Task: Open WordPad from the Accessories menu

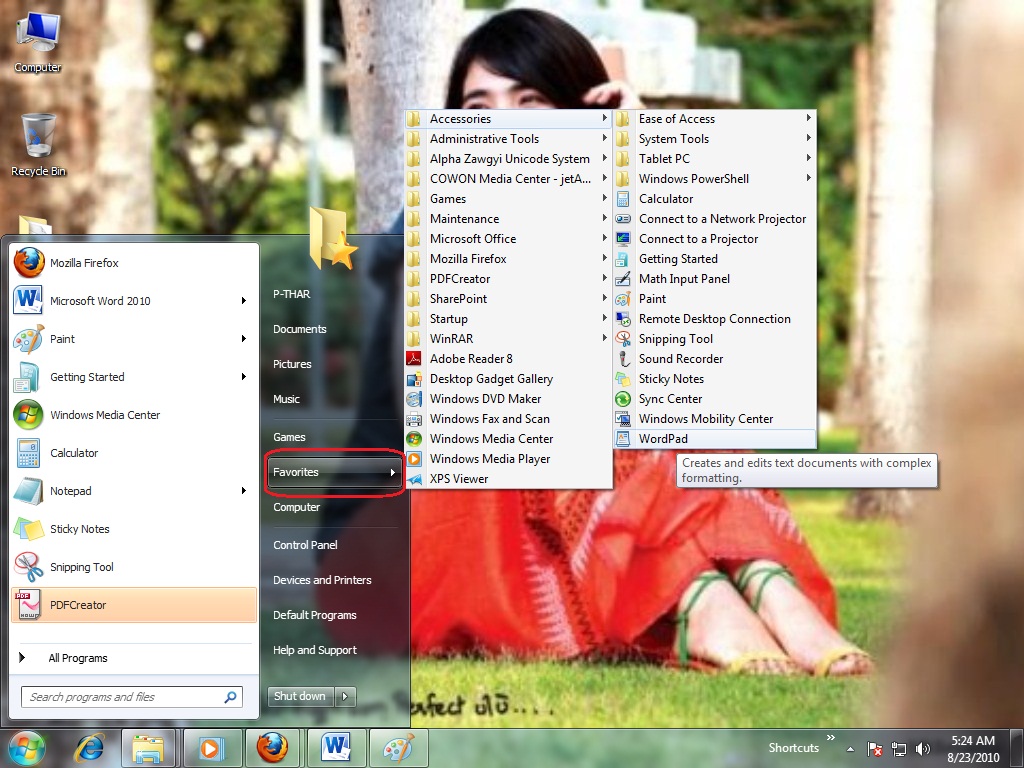Action: point(714,439)
